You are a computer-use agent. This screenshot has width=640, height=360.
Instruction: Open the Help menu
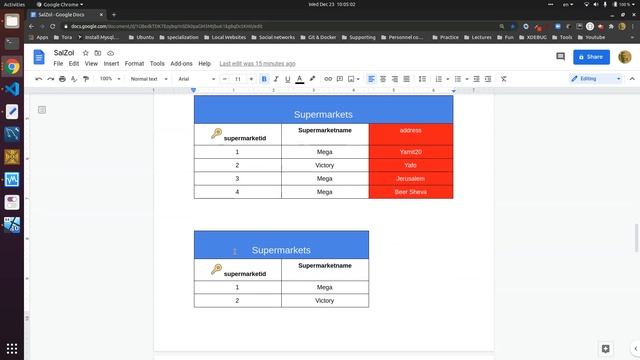tap(204, 64)
